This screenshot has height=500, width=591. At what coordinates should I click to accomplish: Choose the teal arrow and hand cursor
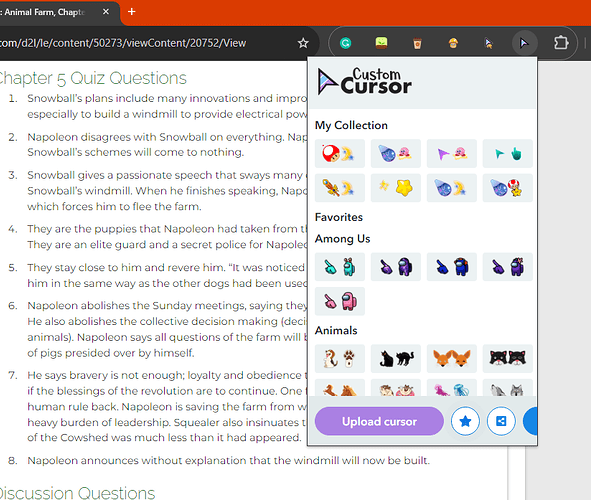click(507, 154)
